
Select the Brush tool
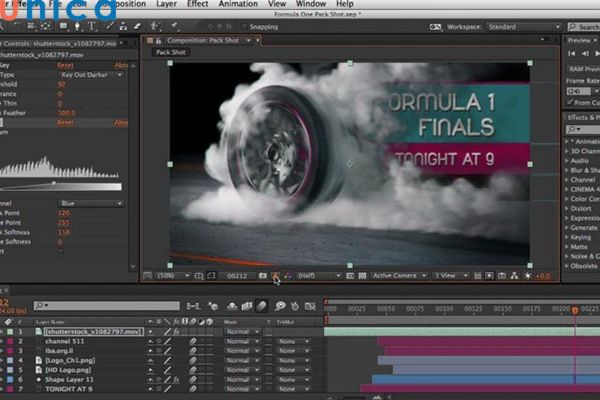click(109, 26)
